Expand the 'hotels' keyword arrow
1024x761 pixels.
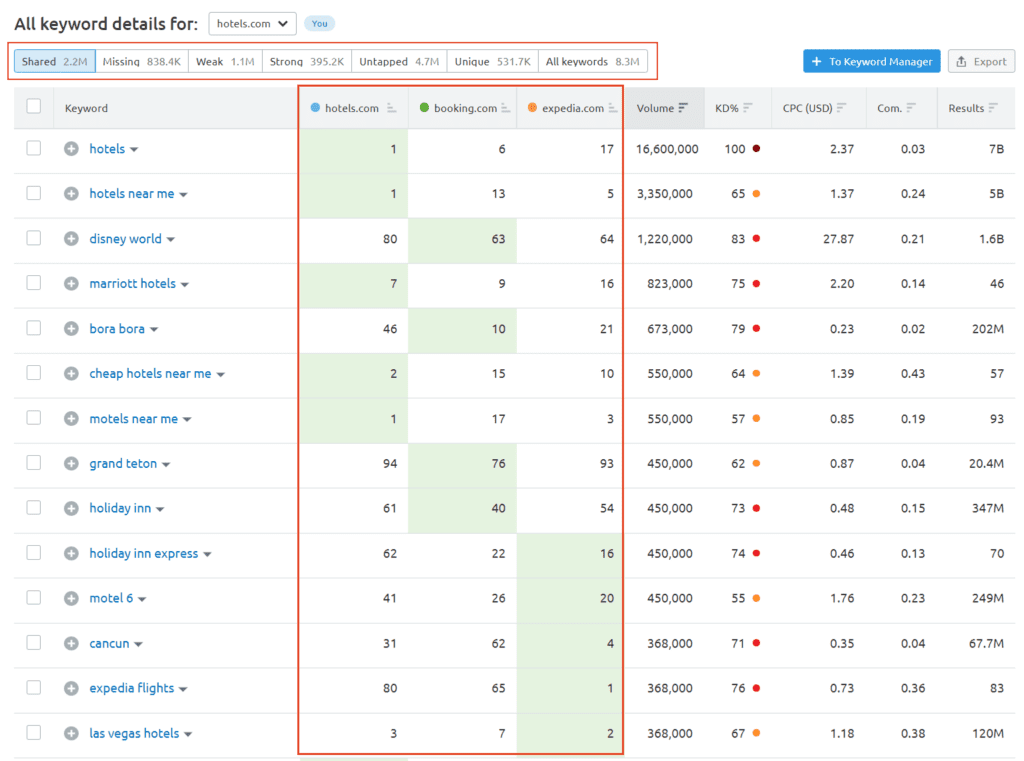click(134, 150)
